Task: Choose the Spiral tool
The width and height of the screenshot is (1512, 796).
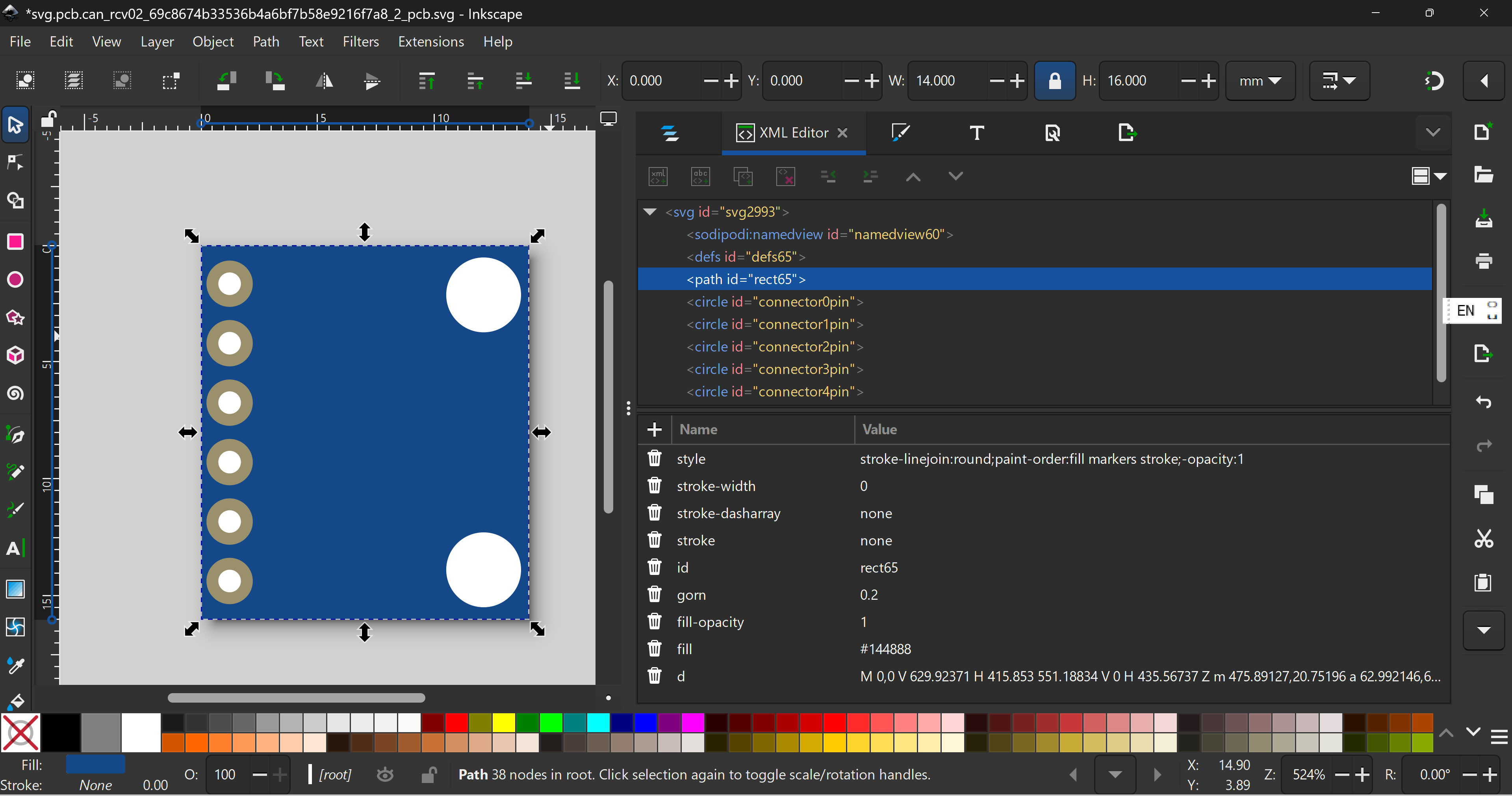Action: [x=15, y=393]
